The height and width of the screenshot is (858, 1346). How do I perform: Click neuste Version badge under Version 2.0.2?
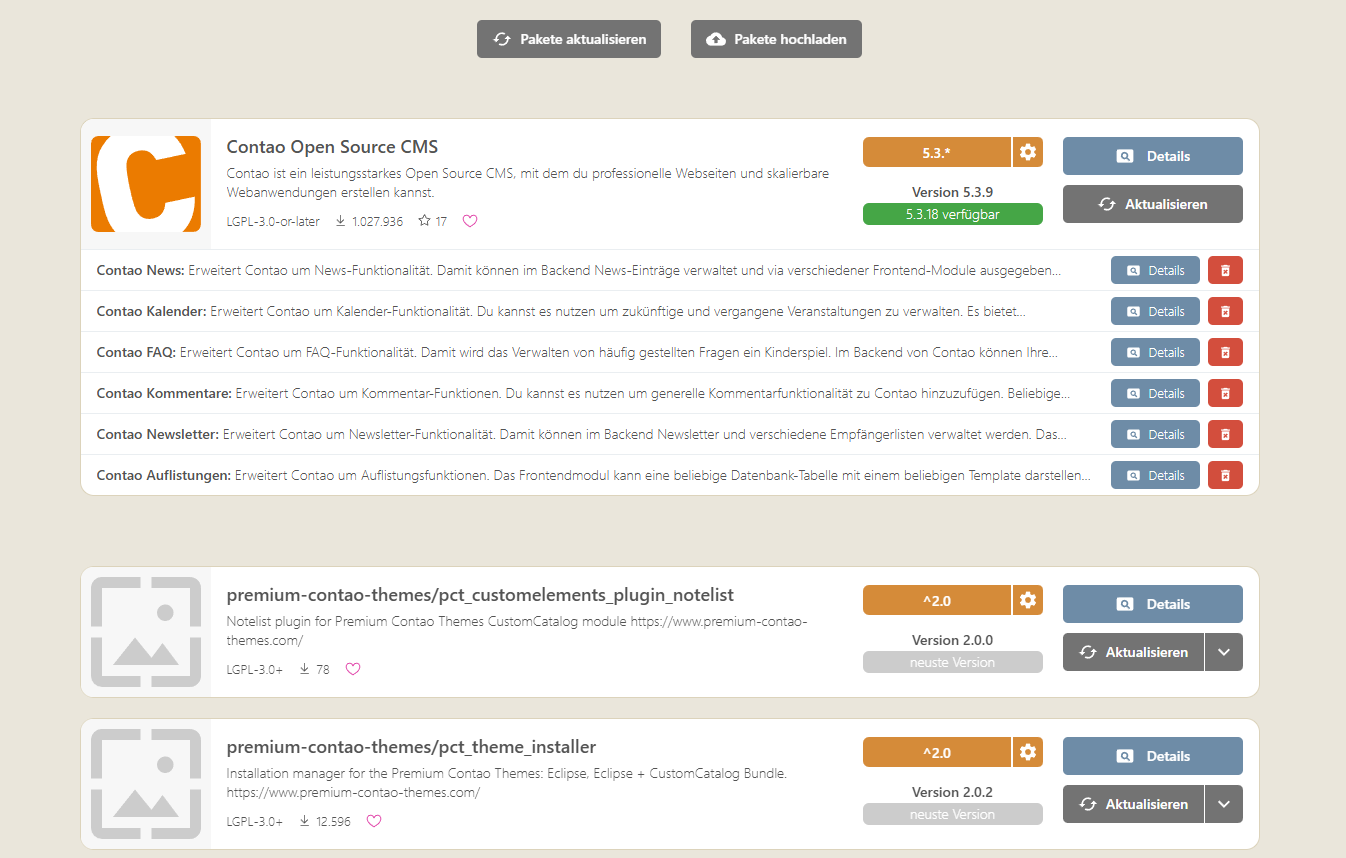point(953,814)
